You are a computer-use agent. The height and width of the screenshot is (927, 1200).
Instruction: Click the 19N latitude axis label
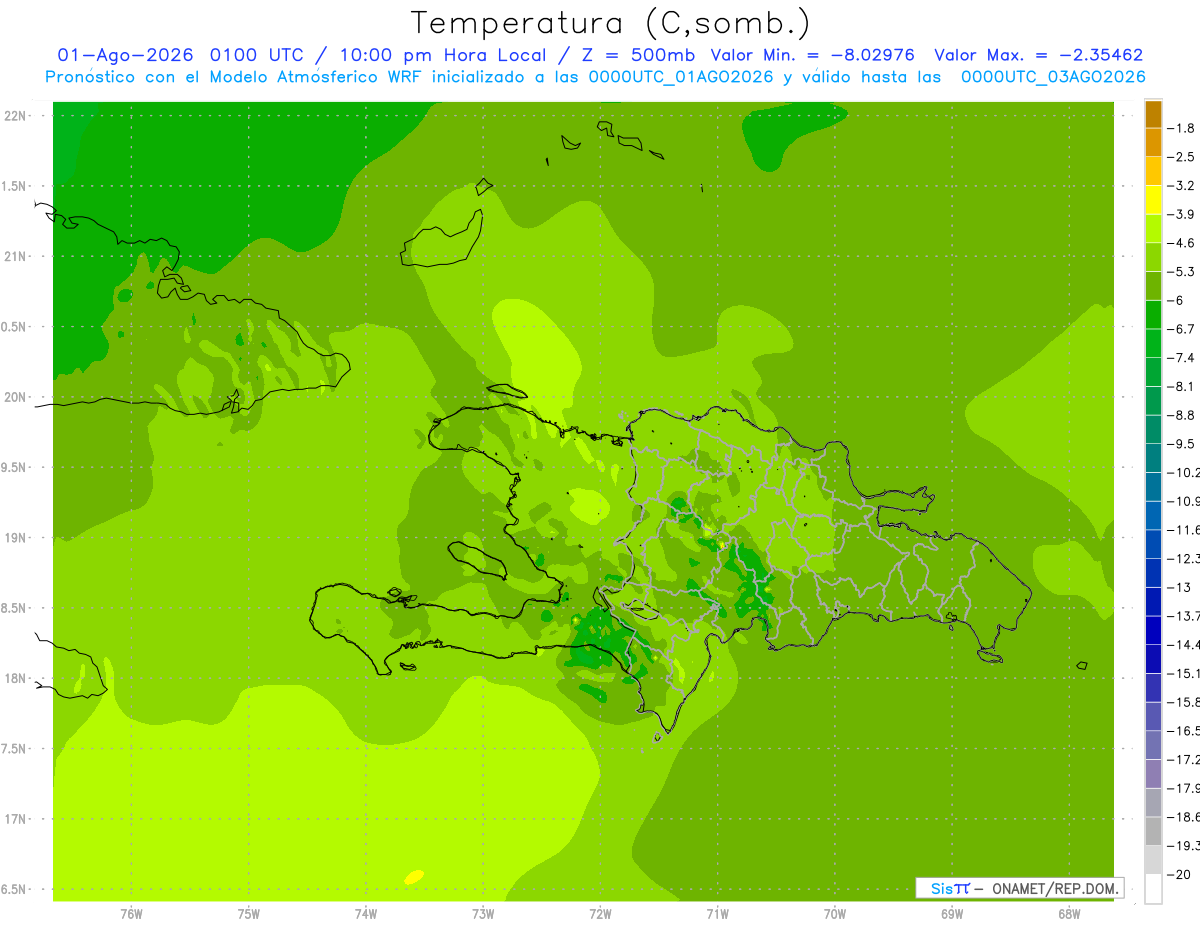[x=15, y=538]
